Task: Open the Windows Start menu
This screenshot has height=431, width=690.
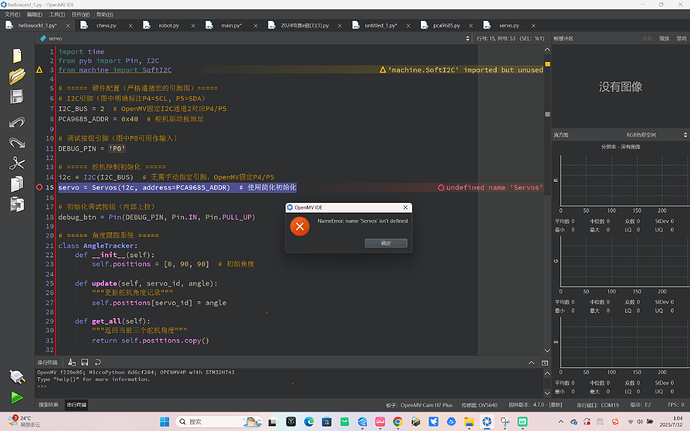Action: pos(165,422)
